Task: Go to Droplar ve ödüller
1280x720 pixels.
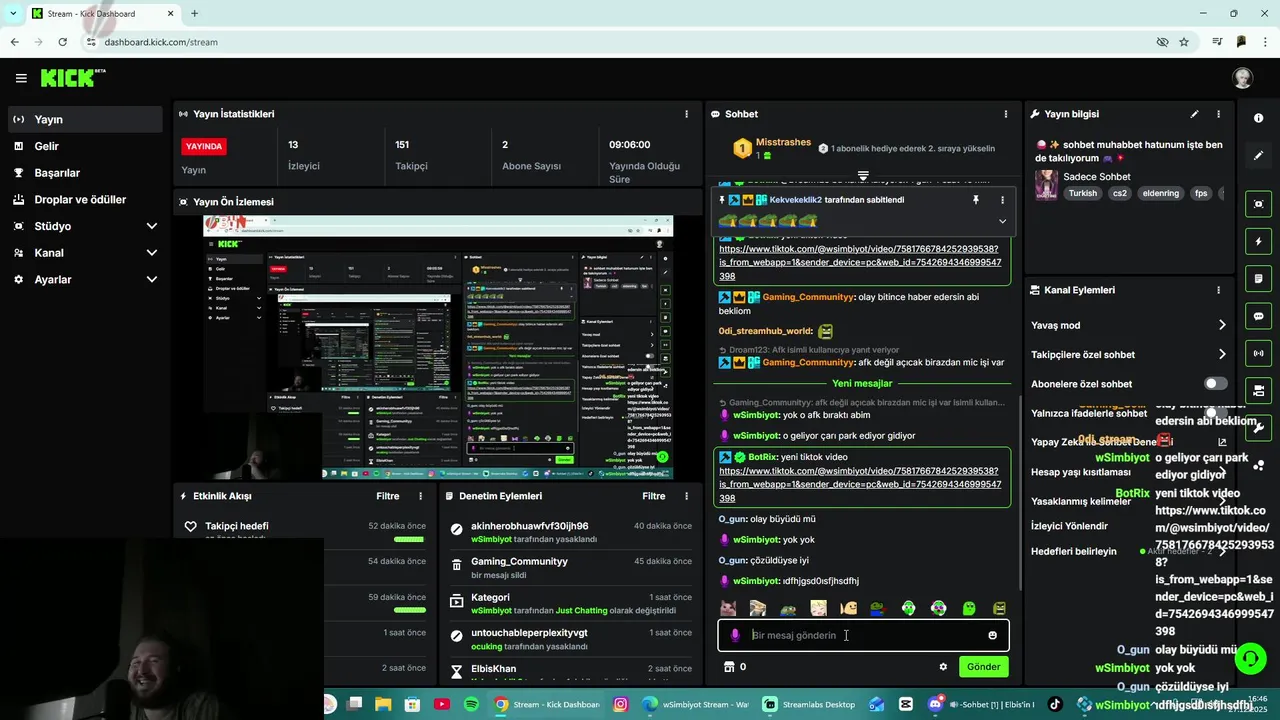Action: click(85, 199)
